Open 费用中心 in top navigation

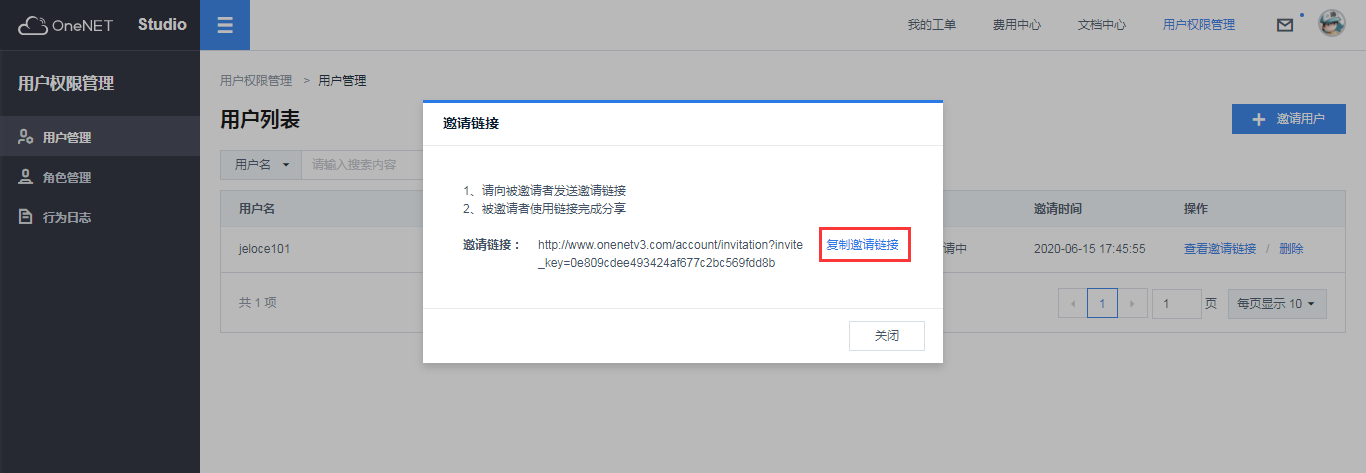[x=1017, y=25]
